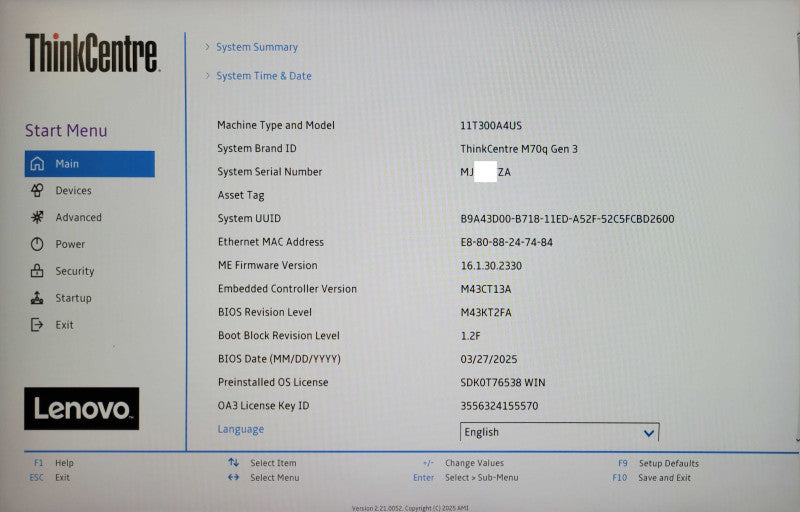Open the Security menu
Image resolution: width=800 pixels, height=512 pixels.
[x=75, y=271]
